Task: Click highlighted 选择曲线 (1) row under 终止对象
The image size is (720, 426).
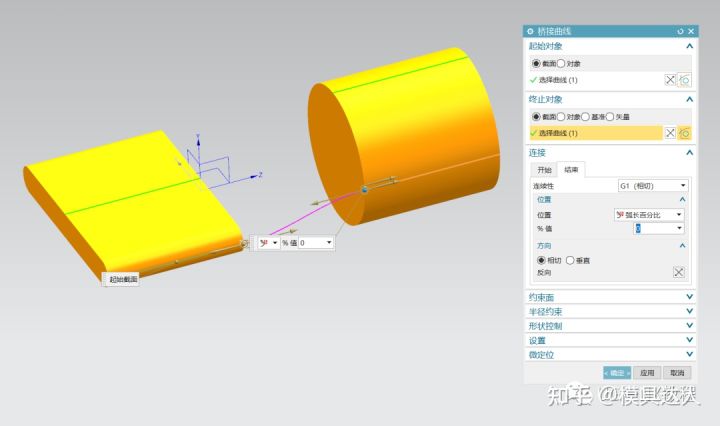Action: 596,133
